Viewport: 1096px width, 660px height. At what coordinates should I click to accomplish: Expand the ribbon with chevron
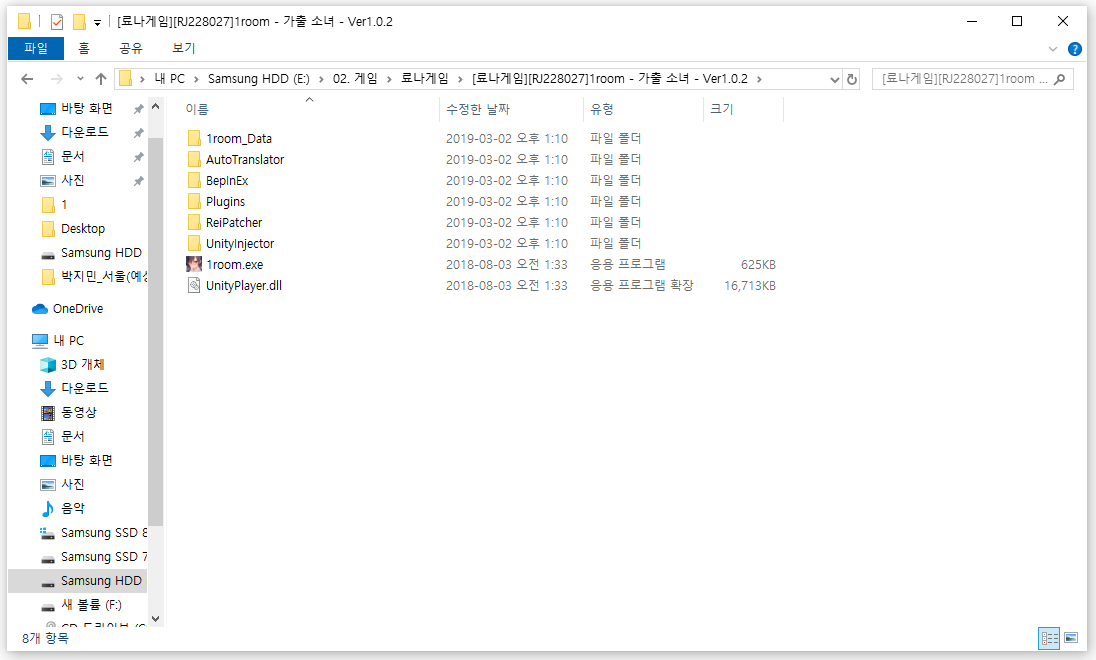[x=1053, y=49]
